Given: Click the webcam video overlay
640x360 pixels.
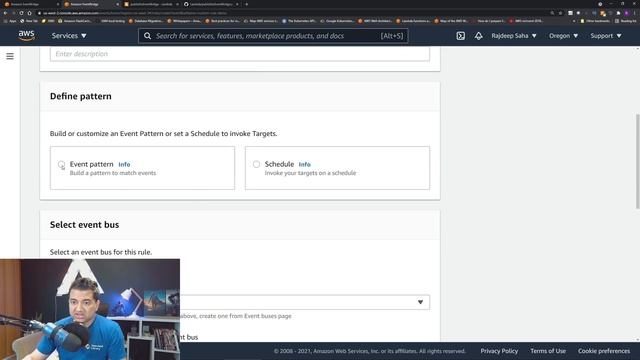Looking at the screenshot, I should [x=90, y=309].
